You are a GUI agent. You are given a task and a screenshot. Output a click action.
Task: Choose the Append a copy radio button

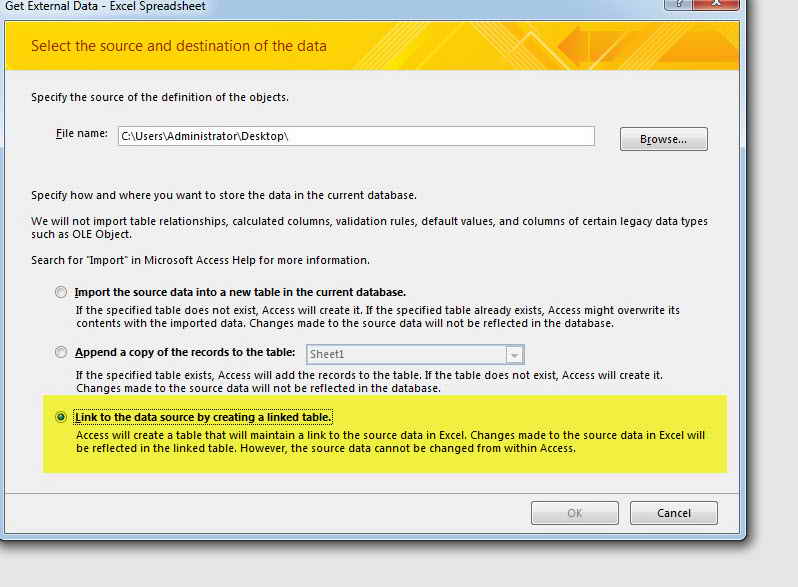point(61,352)
